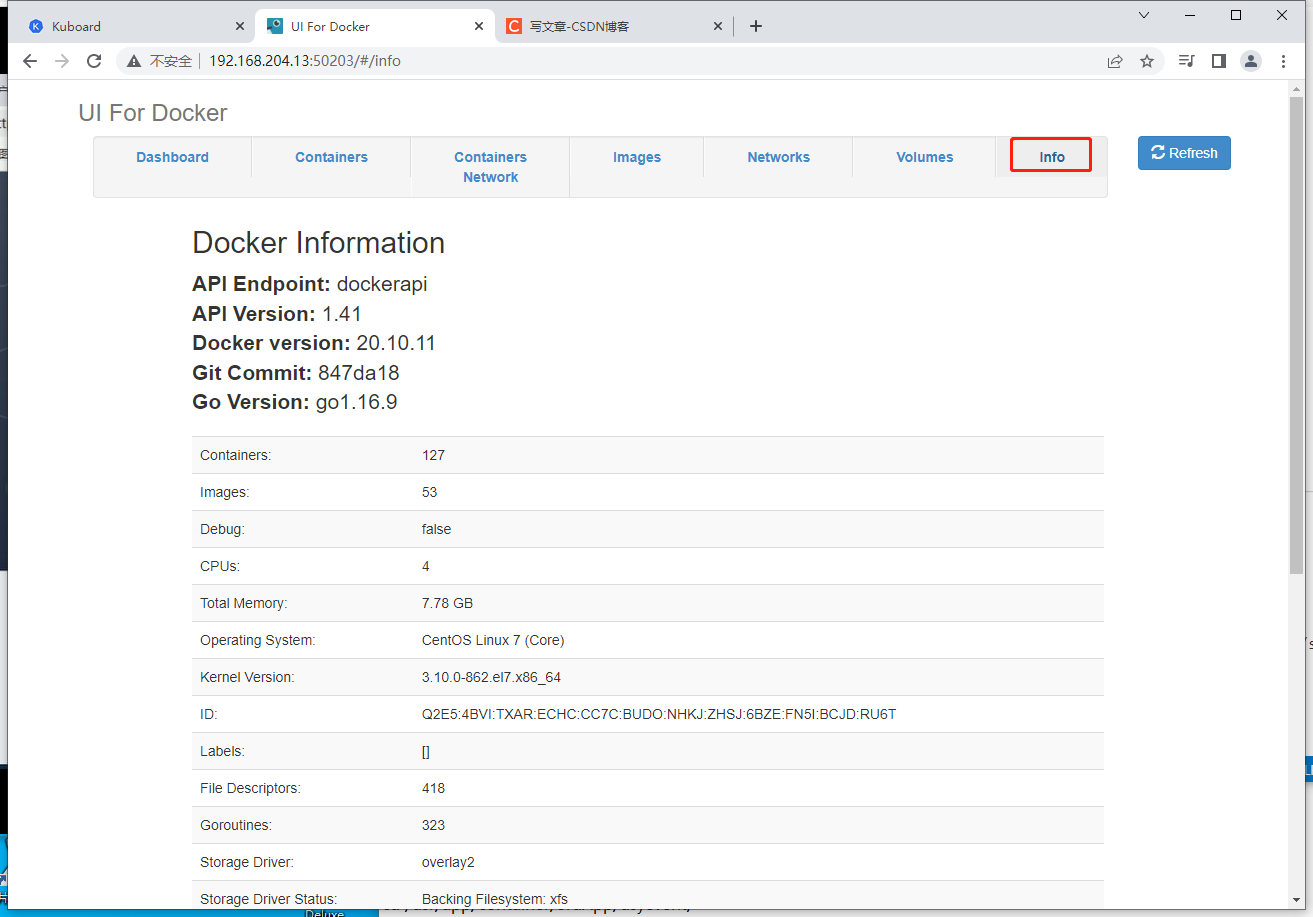Click the Total Memory value 7.78 GB
The height and width of the screenshot is (917, 1313).
pyautogui.click(x=447, y=603)
